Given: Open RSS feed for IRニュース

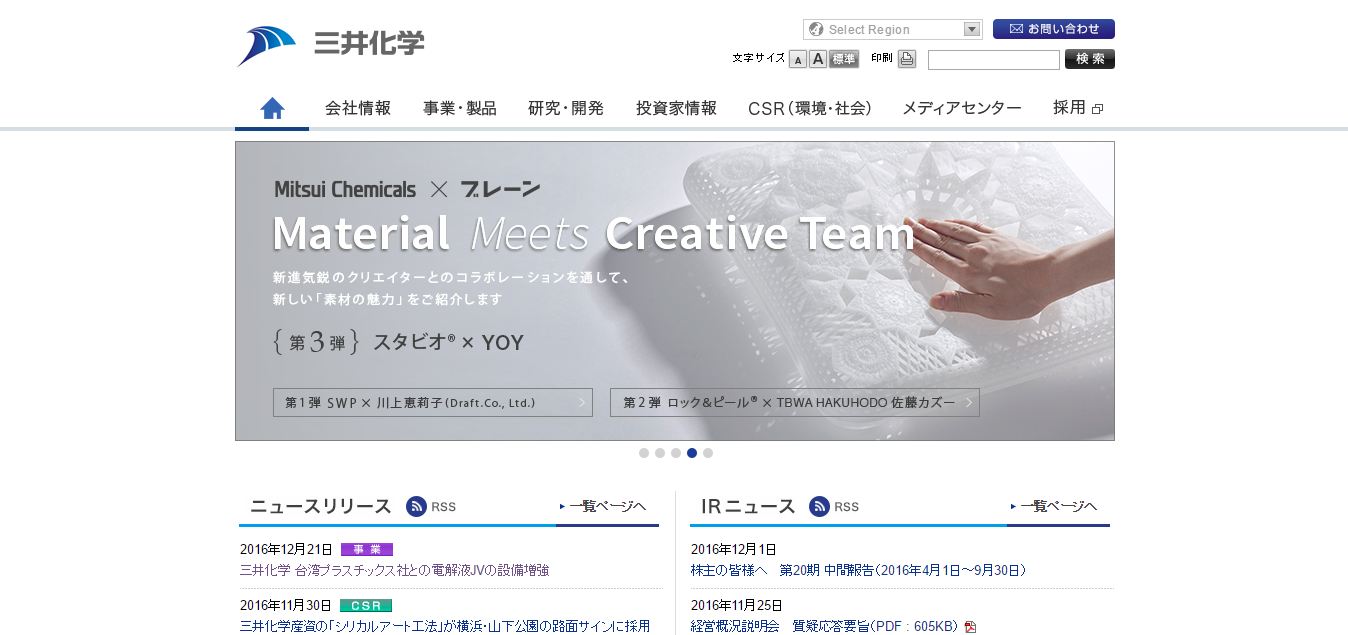Looking at the screenshot, I should [834, 507].
